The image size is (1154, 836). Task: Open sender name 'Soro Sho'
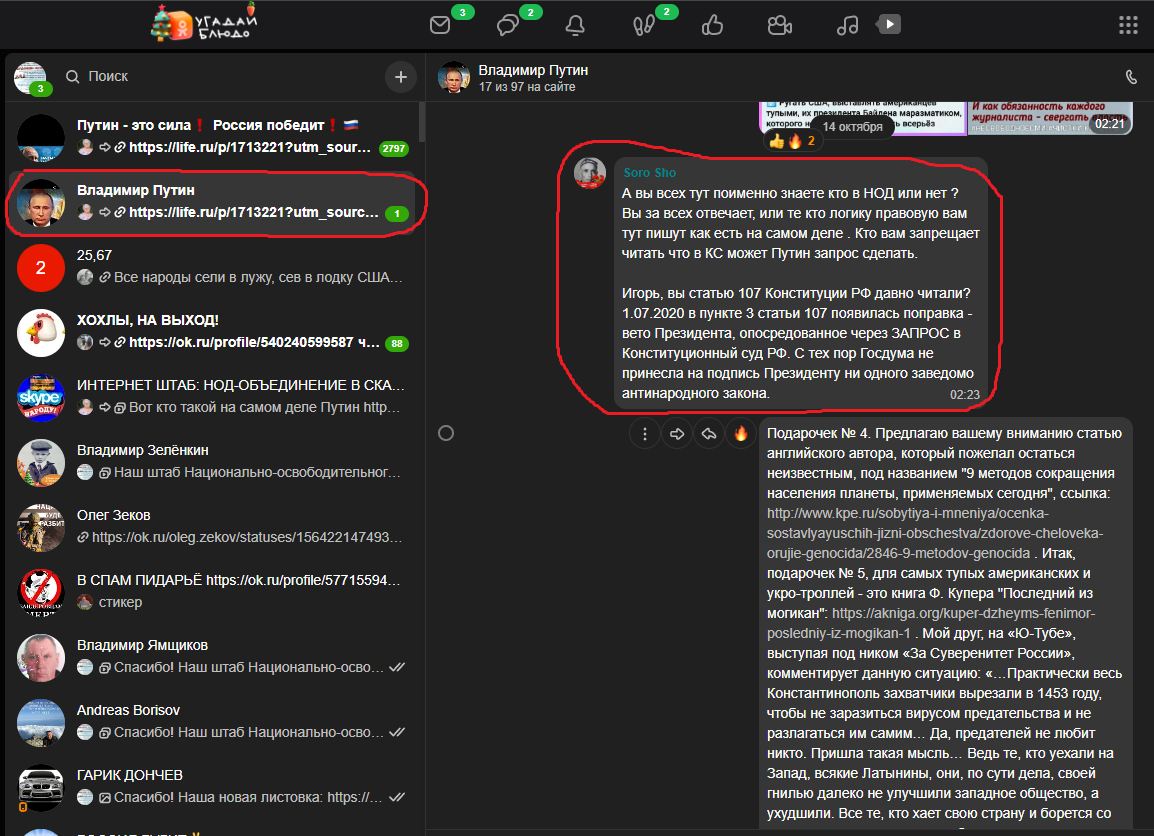pyautogui.click(x=649, y=172)
